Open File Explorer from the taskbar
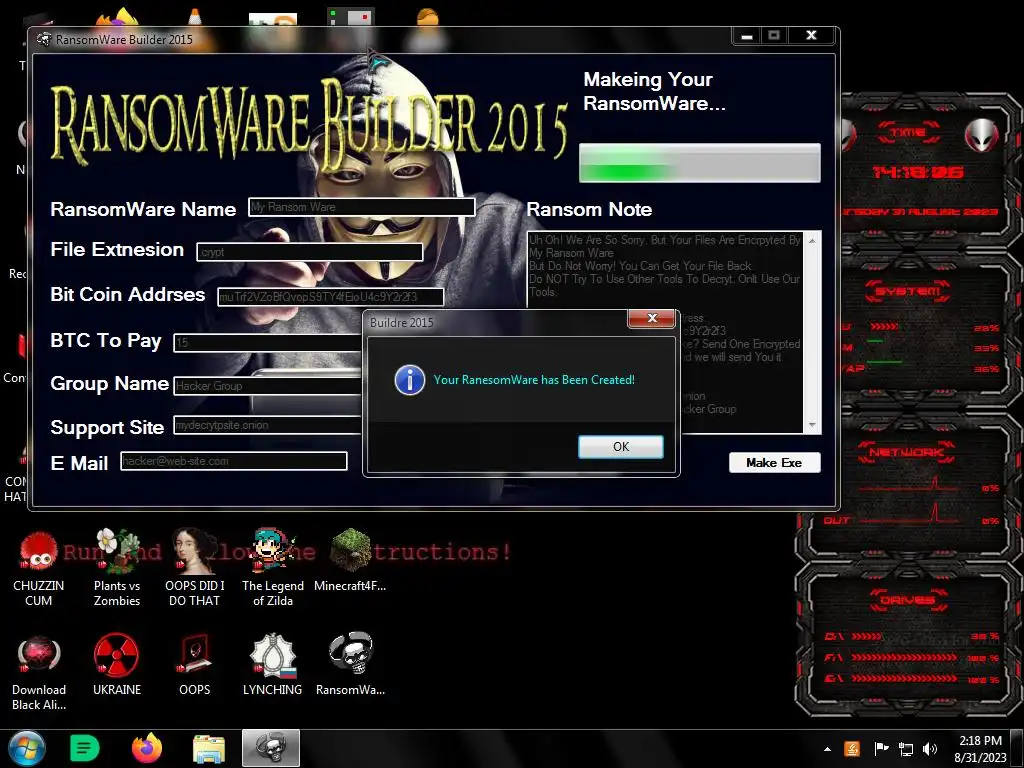The width and height of the screenshot is (1024, 768). [209, 748]
